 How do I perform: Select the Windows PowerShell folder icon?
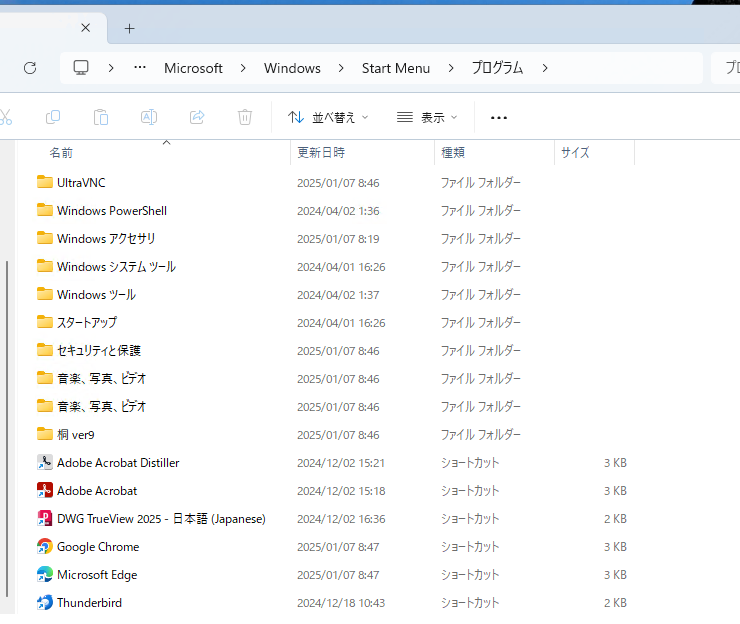(x=45, y=210)
